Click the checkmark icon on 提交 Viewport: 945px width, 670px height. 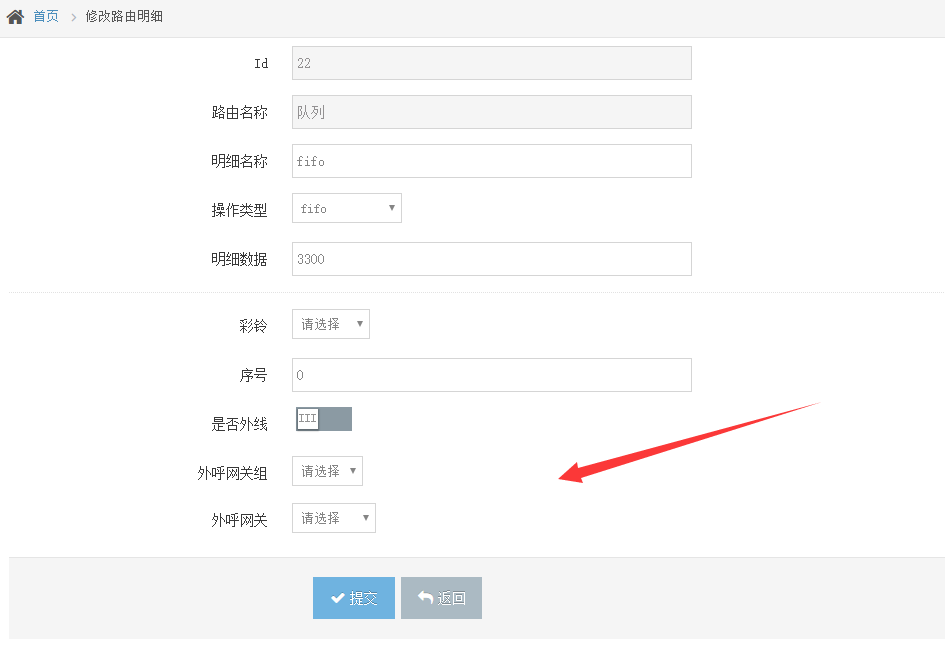(x=338, y=598)
